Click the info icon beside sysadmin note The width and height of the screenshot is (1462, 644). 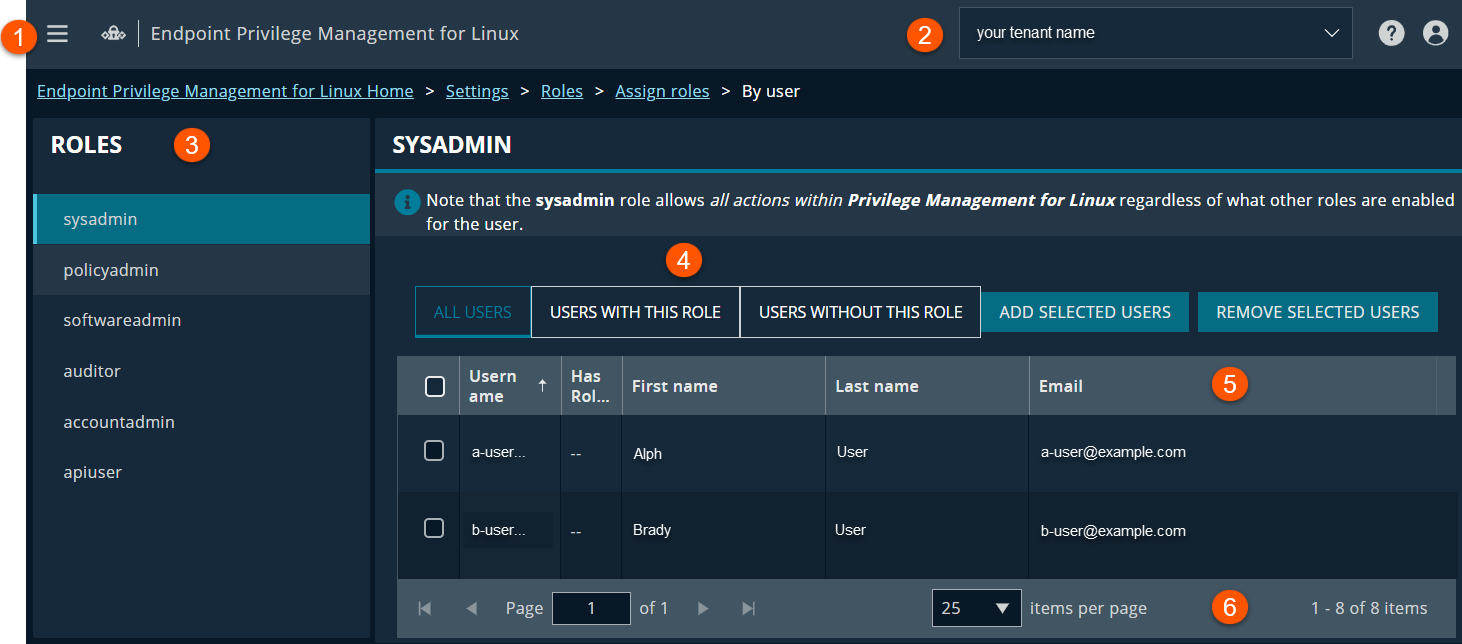pos(407,201)
